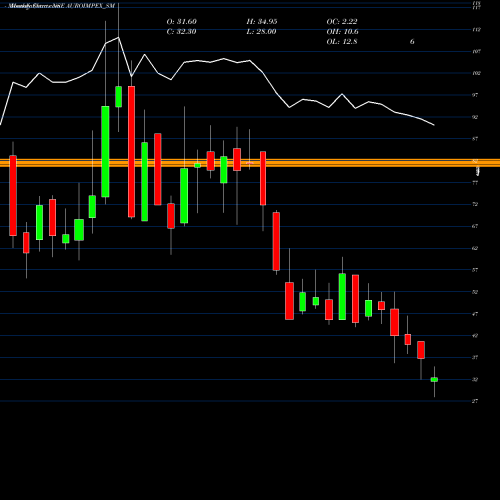Select the close value 'C: 32.30'
Screen dimensions: 500x500
[x=181, y=32]
